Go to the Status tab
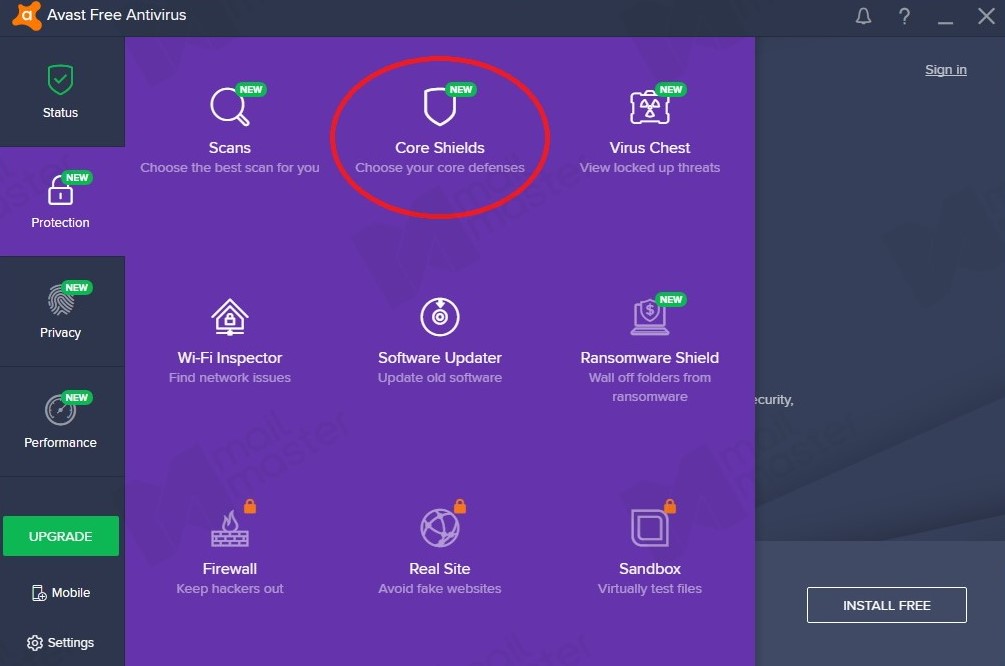The height and width of the screenshot is (666, 1005). (62, 92)
